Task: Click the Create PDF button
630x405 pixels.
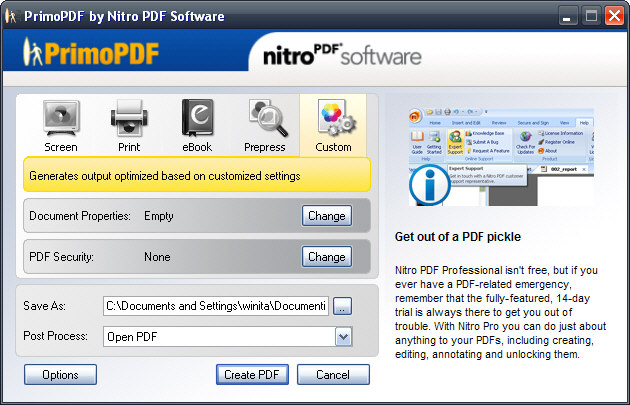Action: (252, 374)
